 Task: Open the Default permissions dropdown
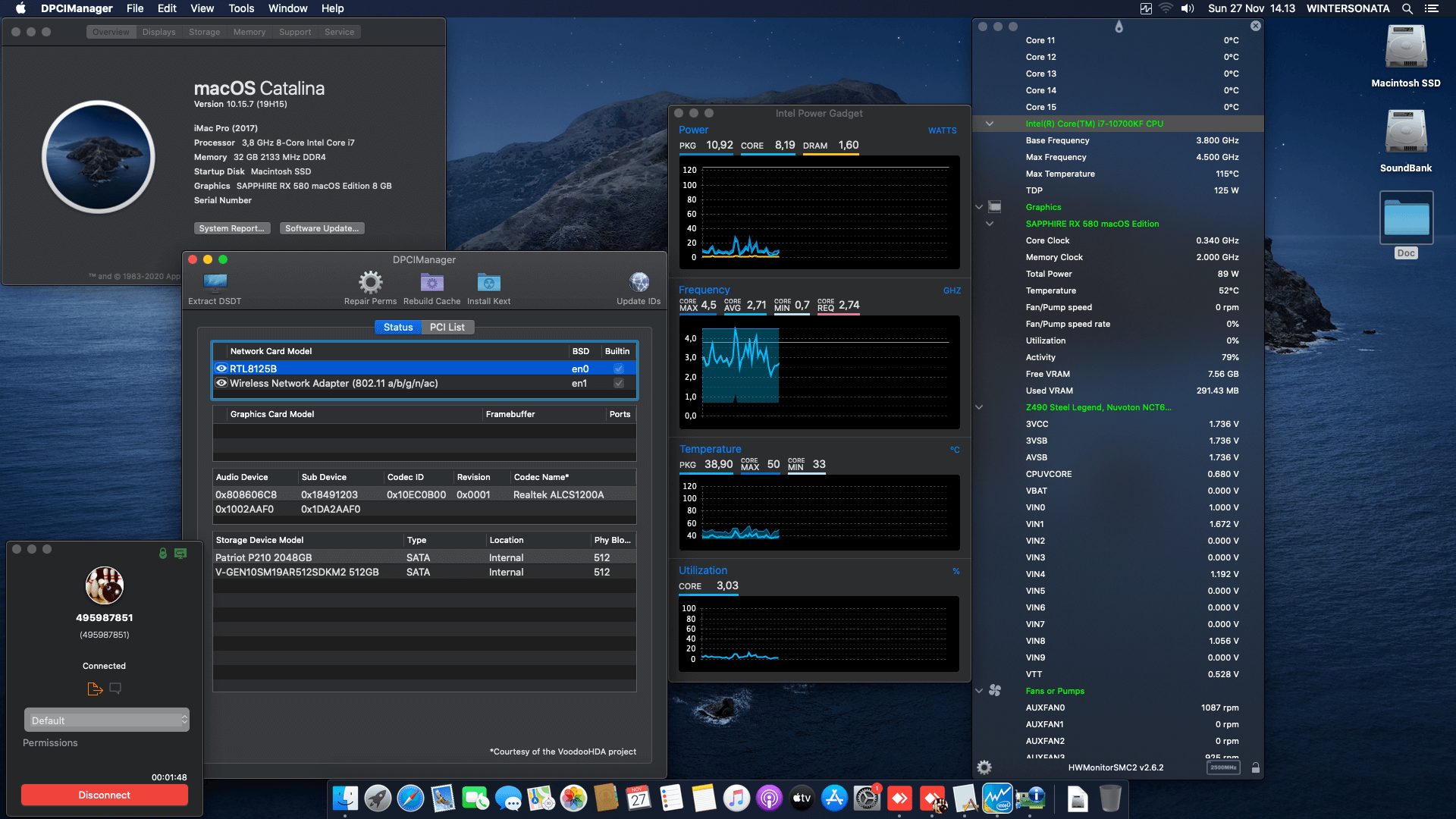(106, 720)
